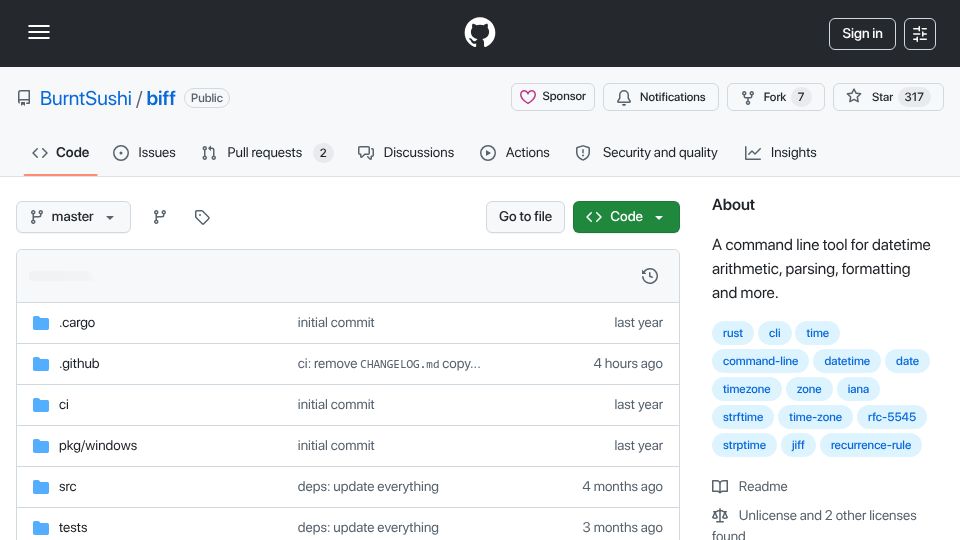Fork the biff repository

(x=776, y=97)
